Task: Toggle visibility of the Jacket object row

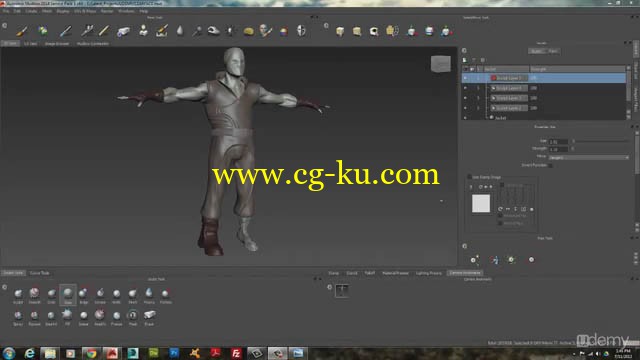Action: click(x=465, y=118)
